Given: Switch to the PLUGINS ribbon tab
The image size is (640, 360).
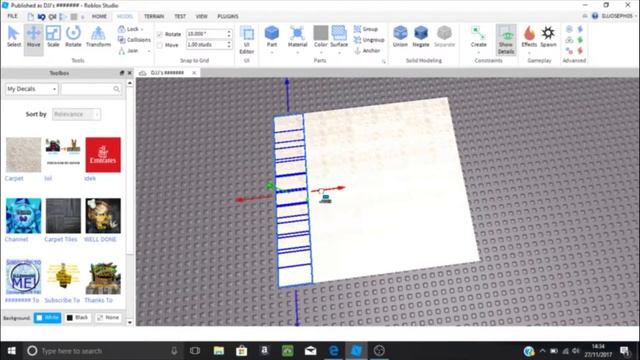Looking at the screenshot, I should (x=228, y=16).
